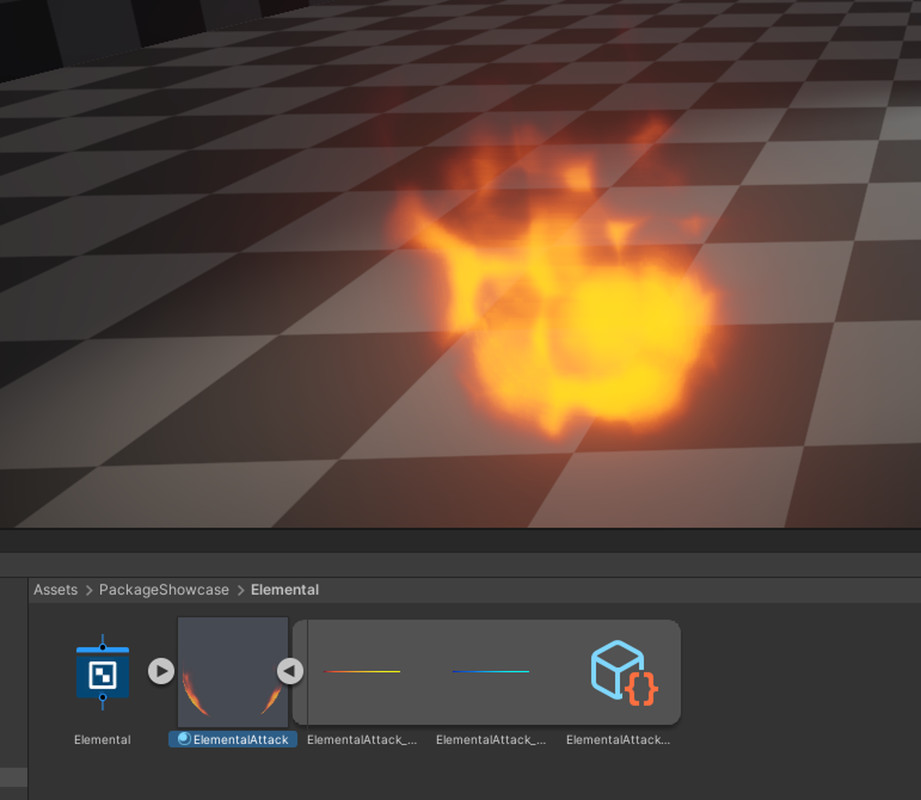Screen dimensions: 921x800
Task: Click the Elemental breadcrumb label
Action: [x=285, y=590]
